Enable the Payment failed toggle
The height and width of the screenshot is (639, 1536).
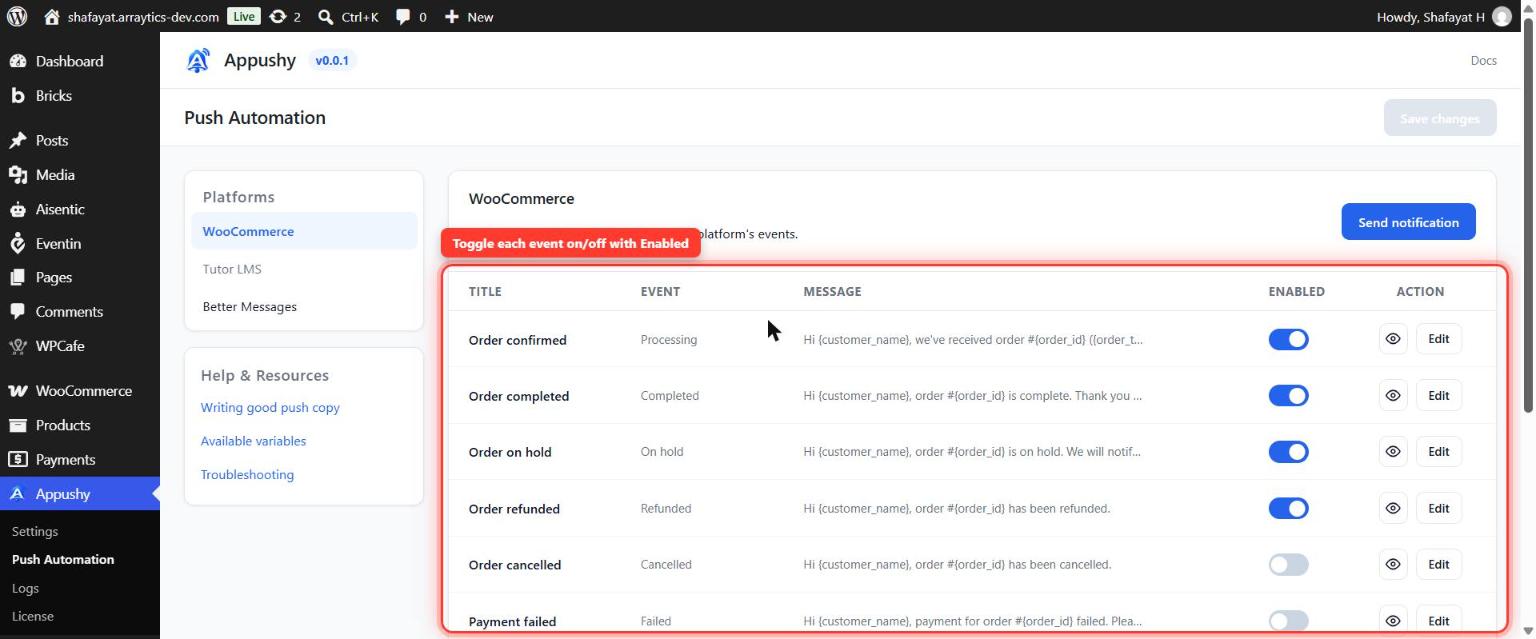pyautogui.click(x=1288, y=621)
